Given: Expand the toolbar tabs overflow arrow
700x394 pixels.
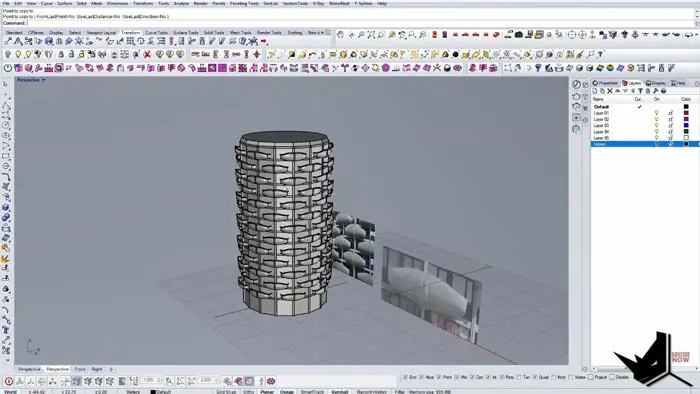Looking at the screenshot, I should coord(321,33).
